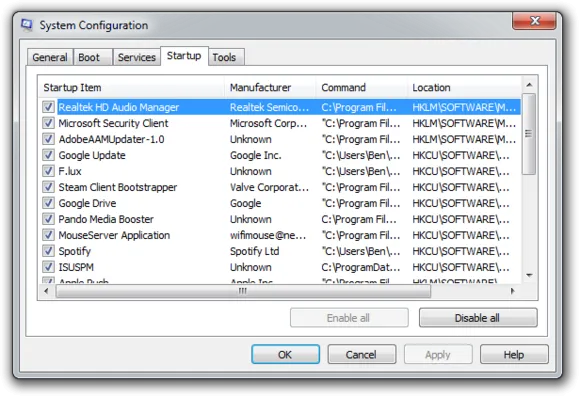This screenshot has width=580, height=397.
Task: Click the Command column header
Action: 361,88
